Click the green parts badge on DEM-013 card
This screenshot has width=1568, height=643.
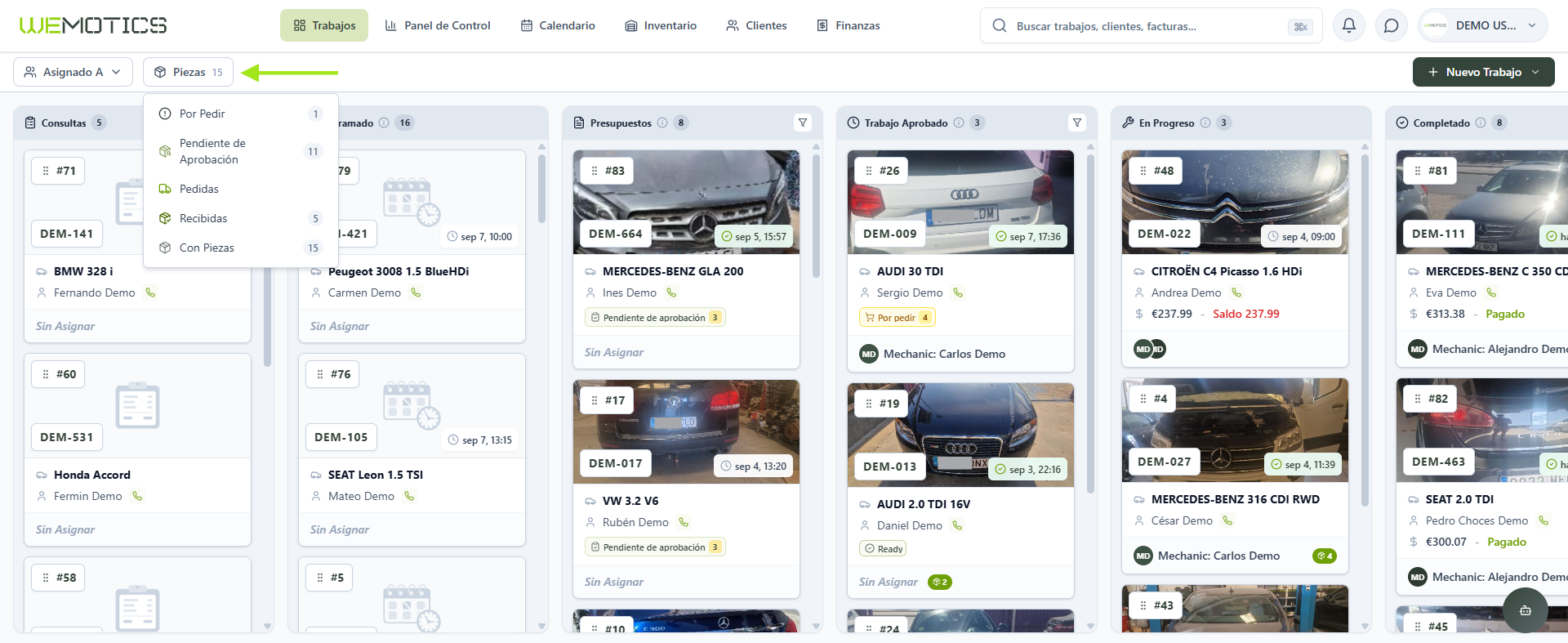940,583
